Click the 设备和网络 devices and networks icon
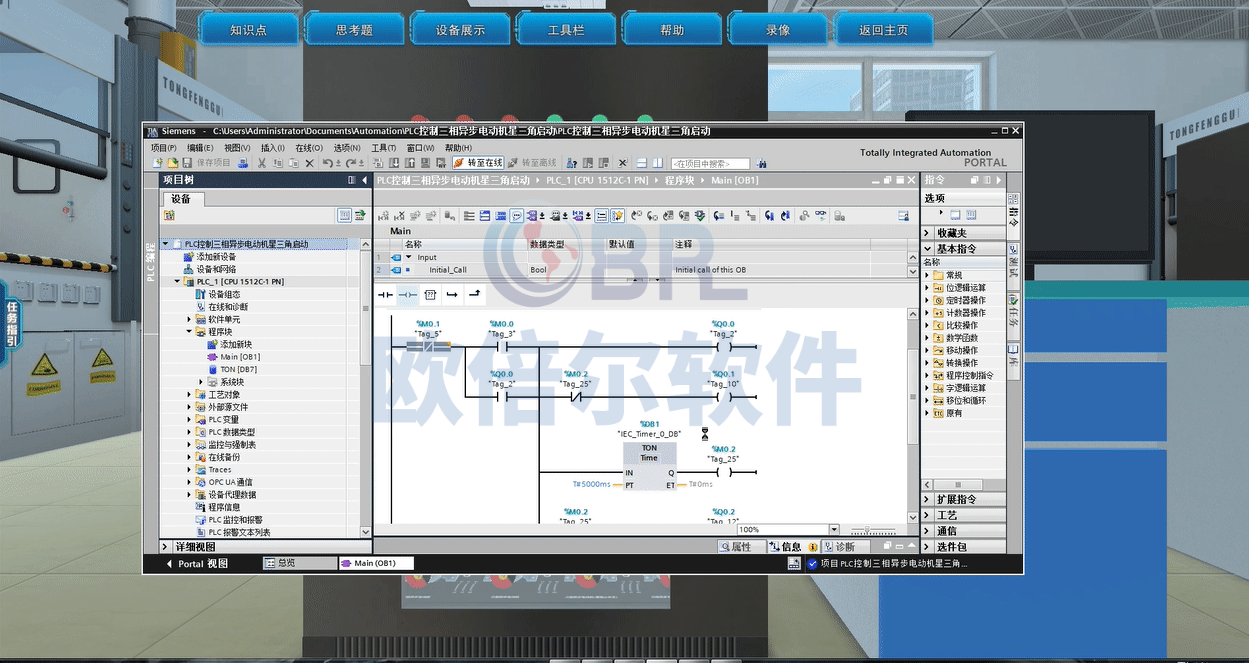This screenshot has width=1249, height=663. 188,269
